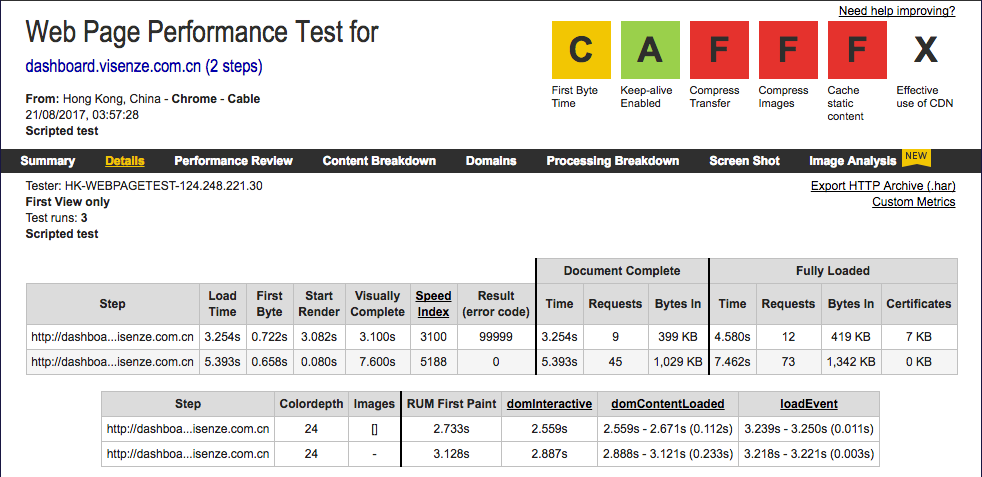Image resolution: width=982 pixels, height=477 pixels.
Task: Go to the Domains tab
Action: (x=491, y=161)
